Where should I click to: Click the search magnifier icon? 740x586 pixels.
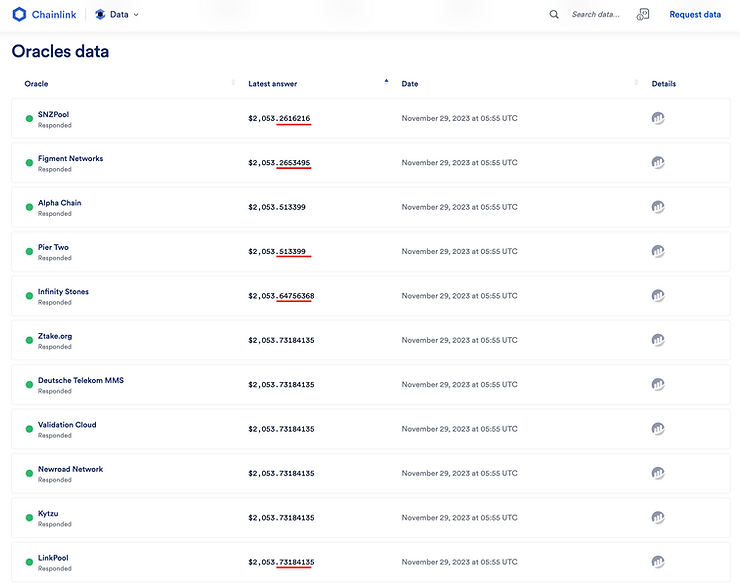[554, 15]
